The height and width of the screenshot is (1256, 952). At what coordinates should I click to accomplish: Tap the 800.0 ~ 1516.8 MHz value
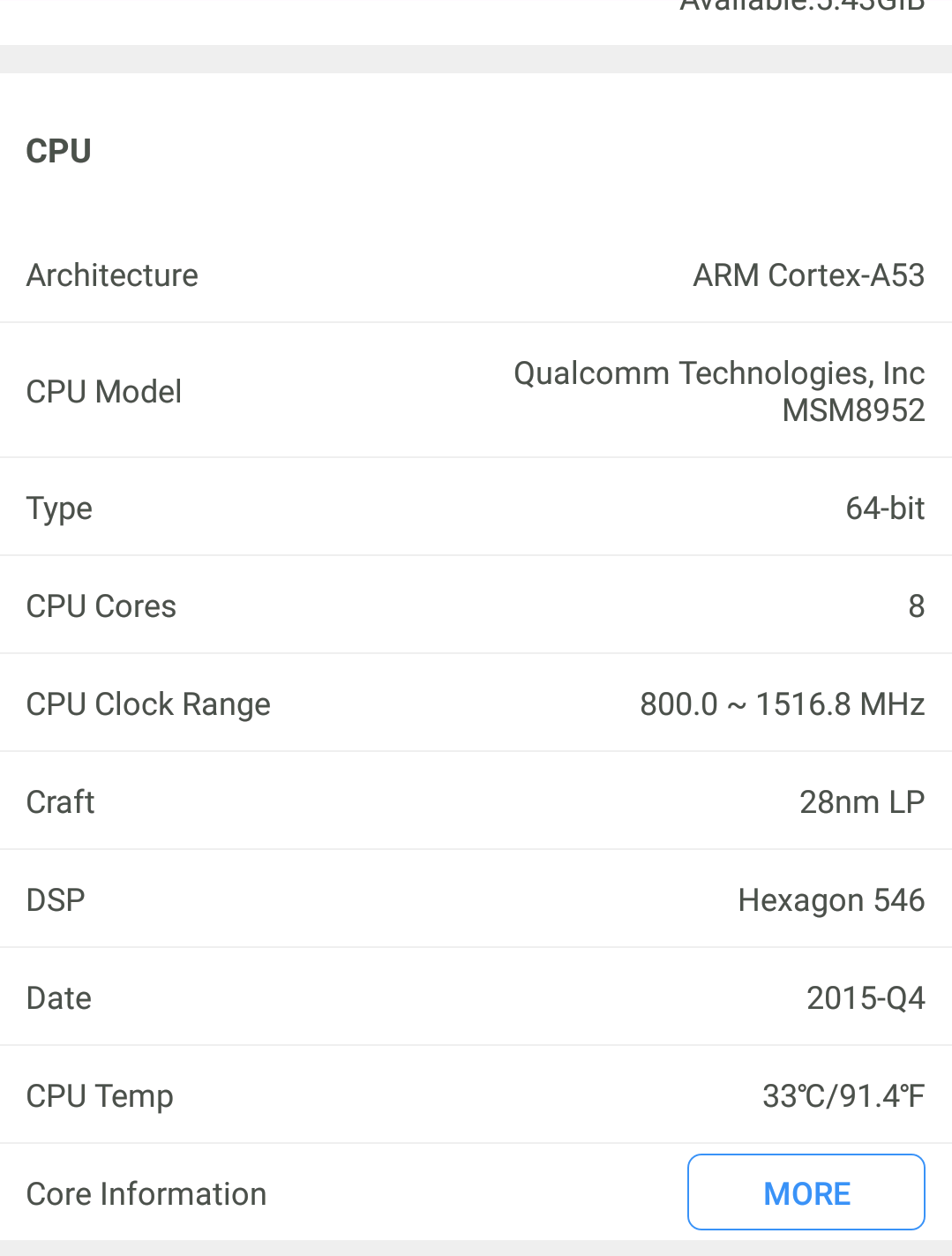point(783,704)
